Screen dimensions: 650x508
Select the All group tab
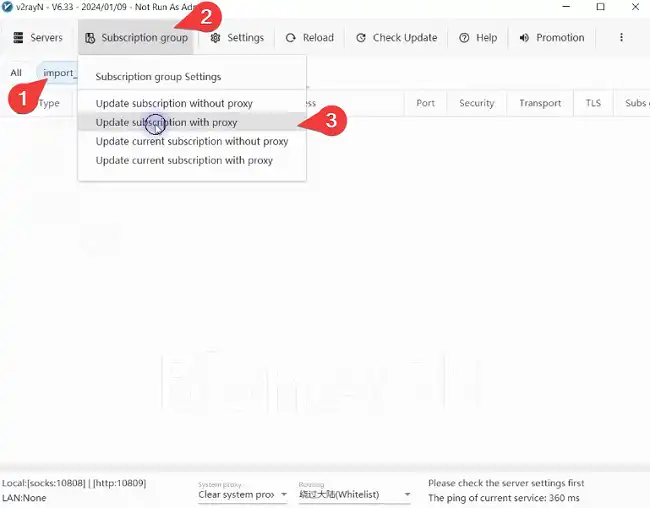point(16,73)
